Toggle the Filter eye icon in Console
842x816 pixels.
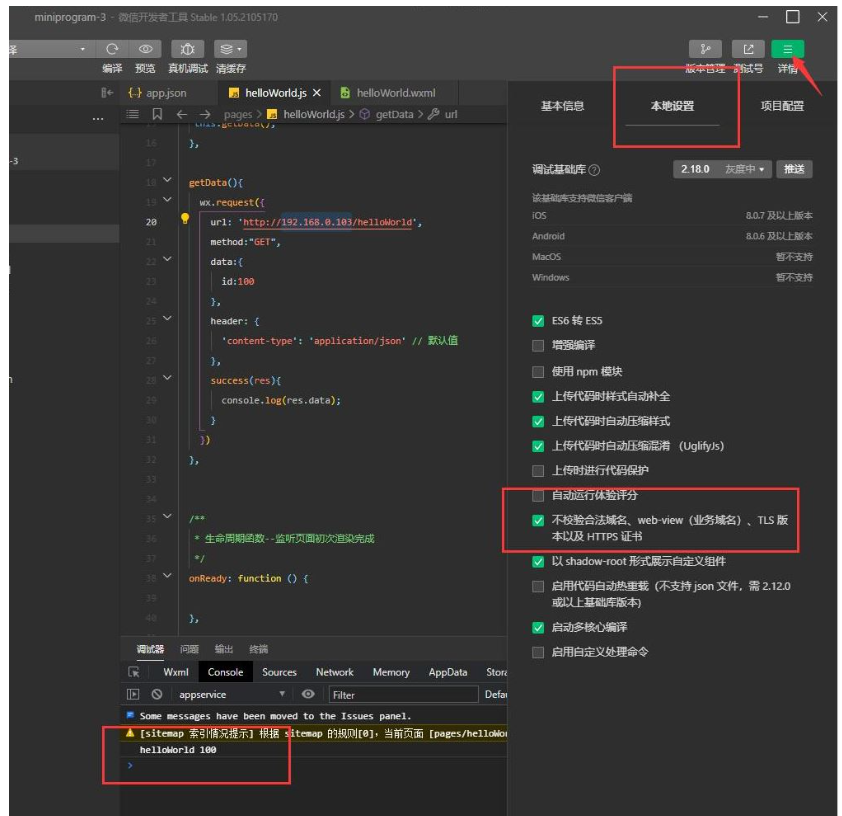click(308, 693)
